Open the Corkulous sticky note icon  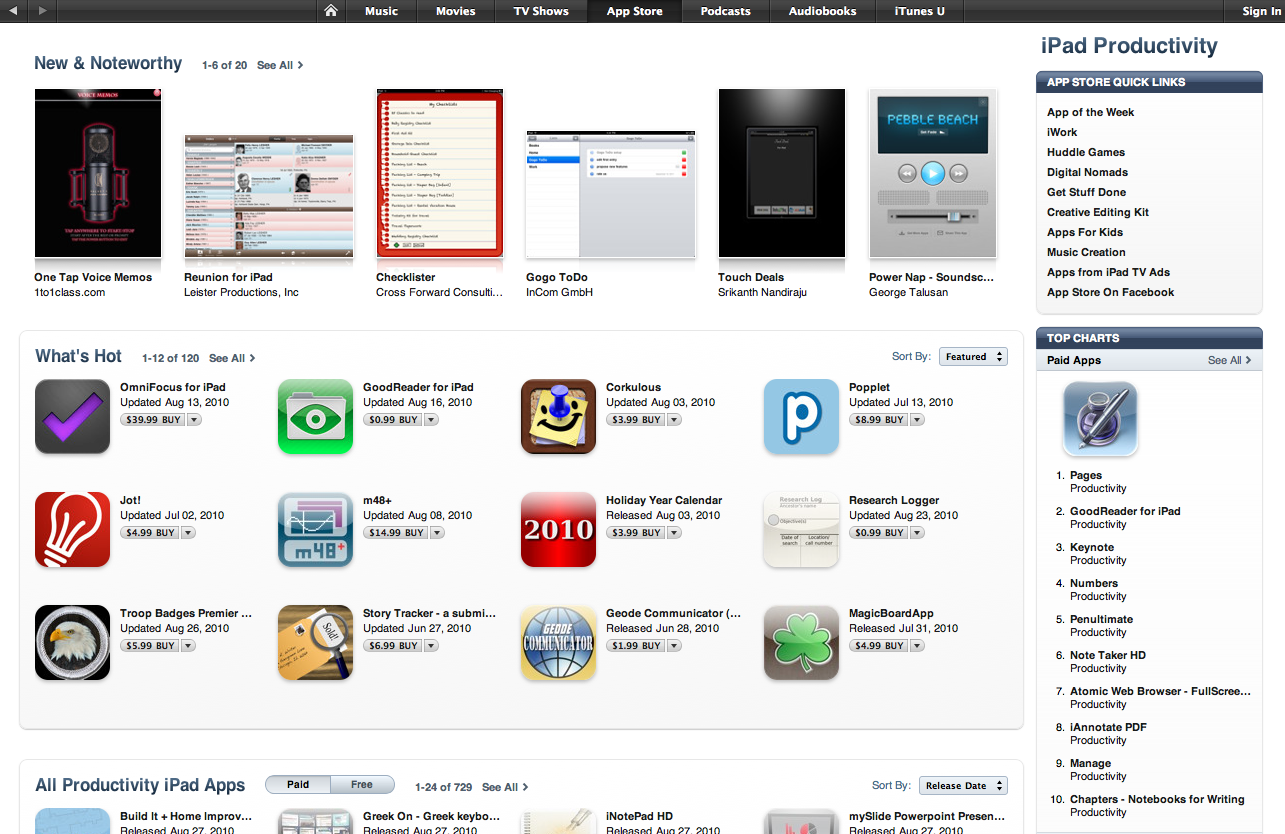[x=558, y=416]
